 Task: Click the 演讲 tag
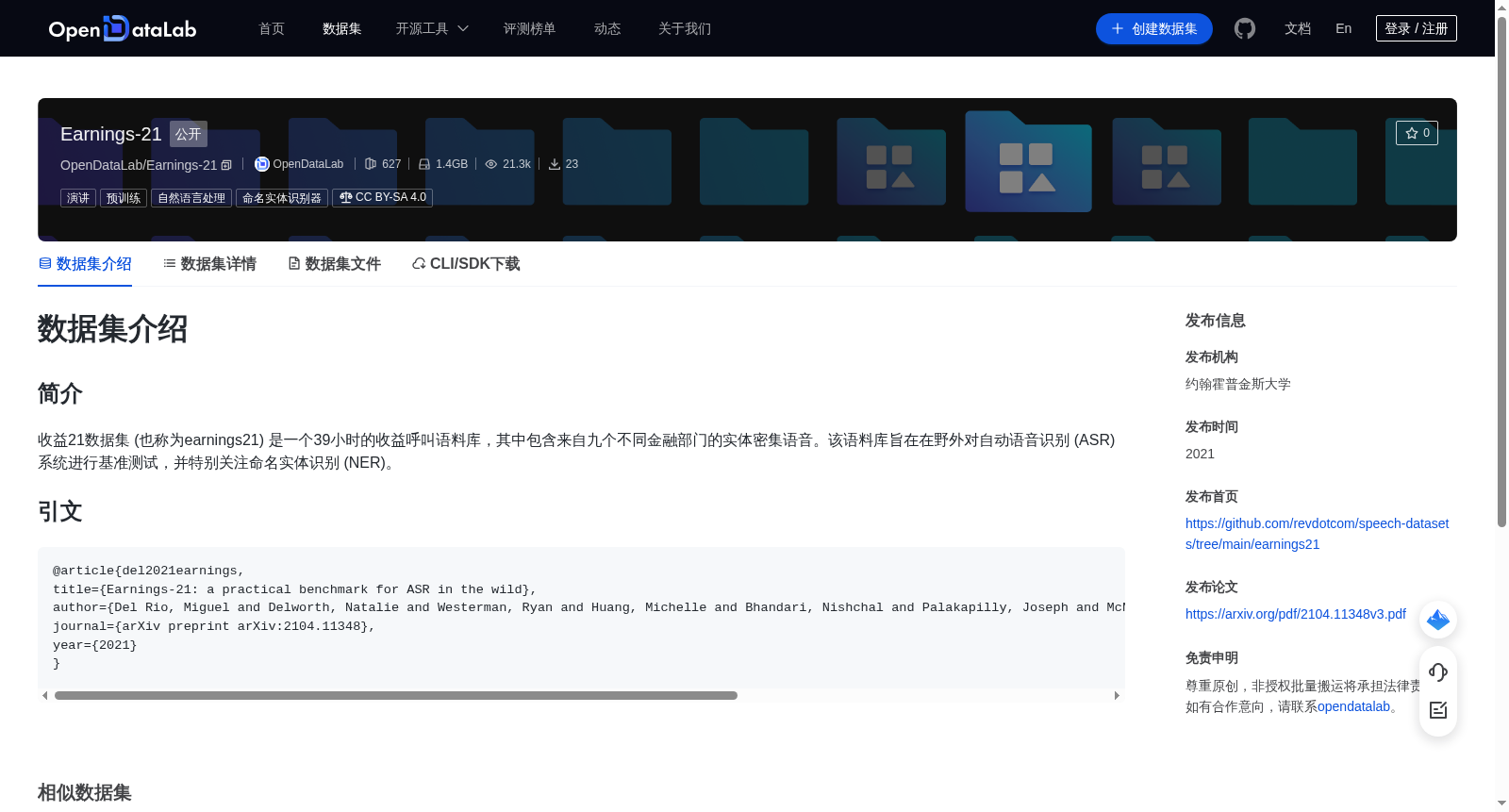[78, 198]
